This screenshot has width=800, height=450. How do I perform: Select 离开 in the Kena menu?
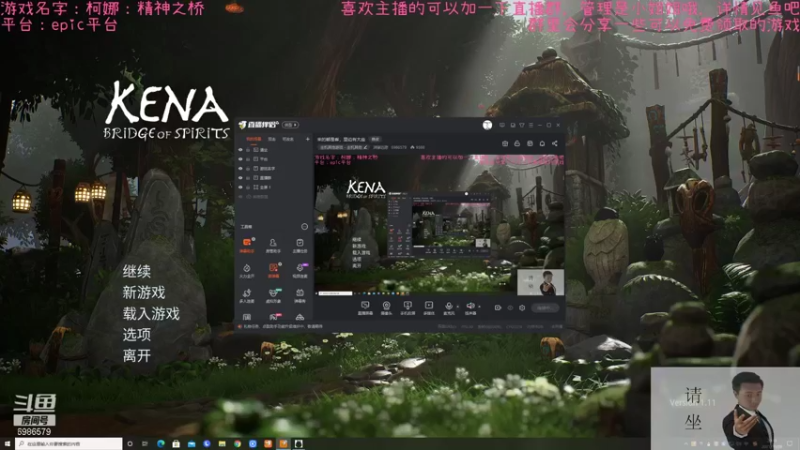coord(137,355)
